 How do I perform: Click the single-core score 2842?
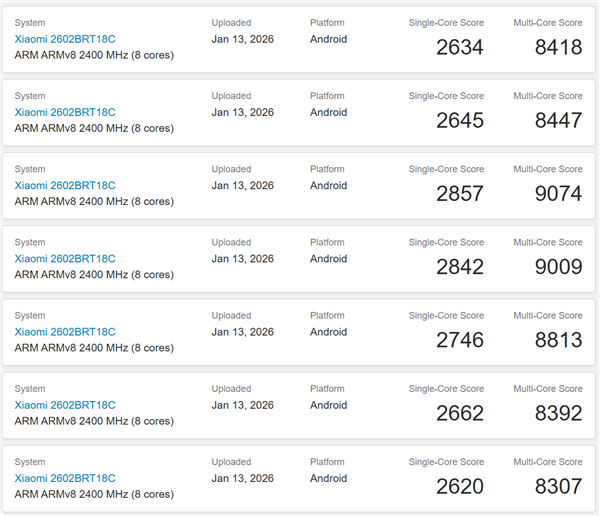point(460,266)
